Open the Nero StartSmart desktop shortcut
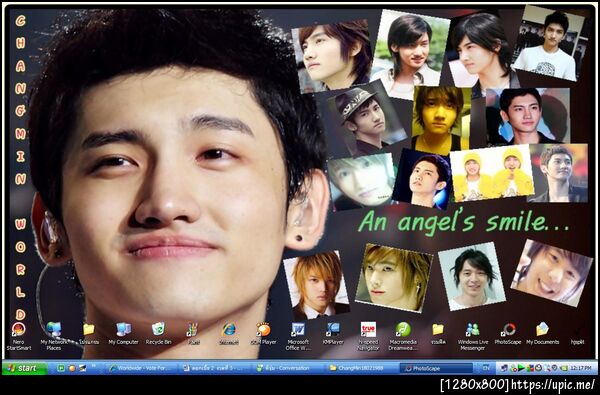Screen dimensions: 600x395 (x=18, y=336)
